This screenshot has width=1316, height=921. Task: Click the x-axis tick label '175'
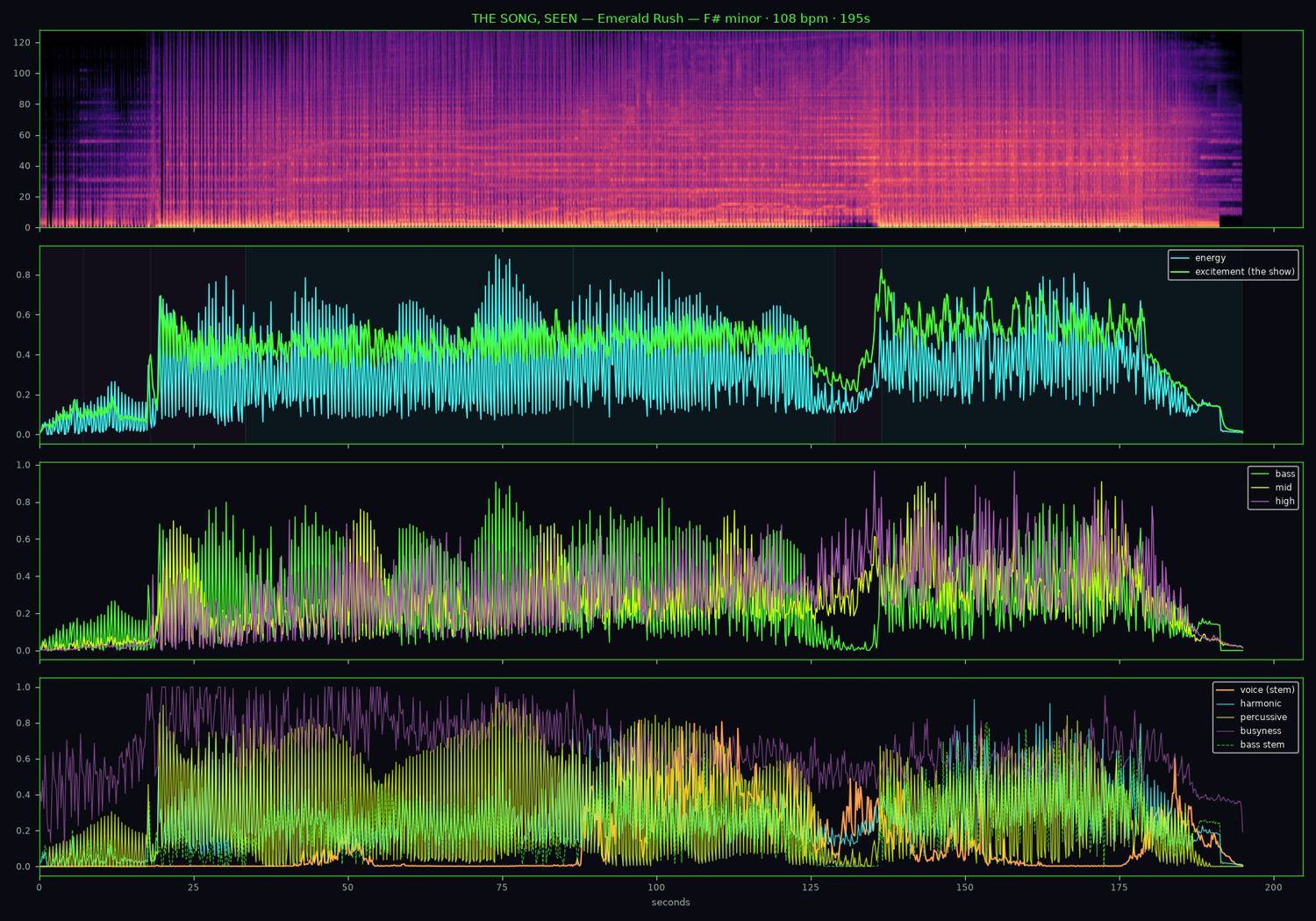point(1119,888)
